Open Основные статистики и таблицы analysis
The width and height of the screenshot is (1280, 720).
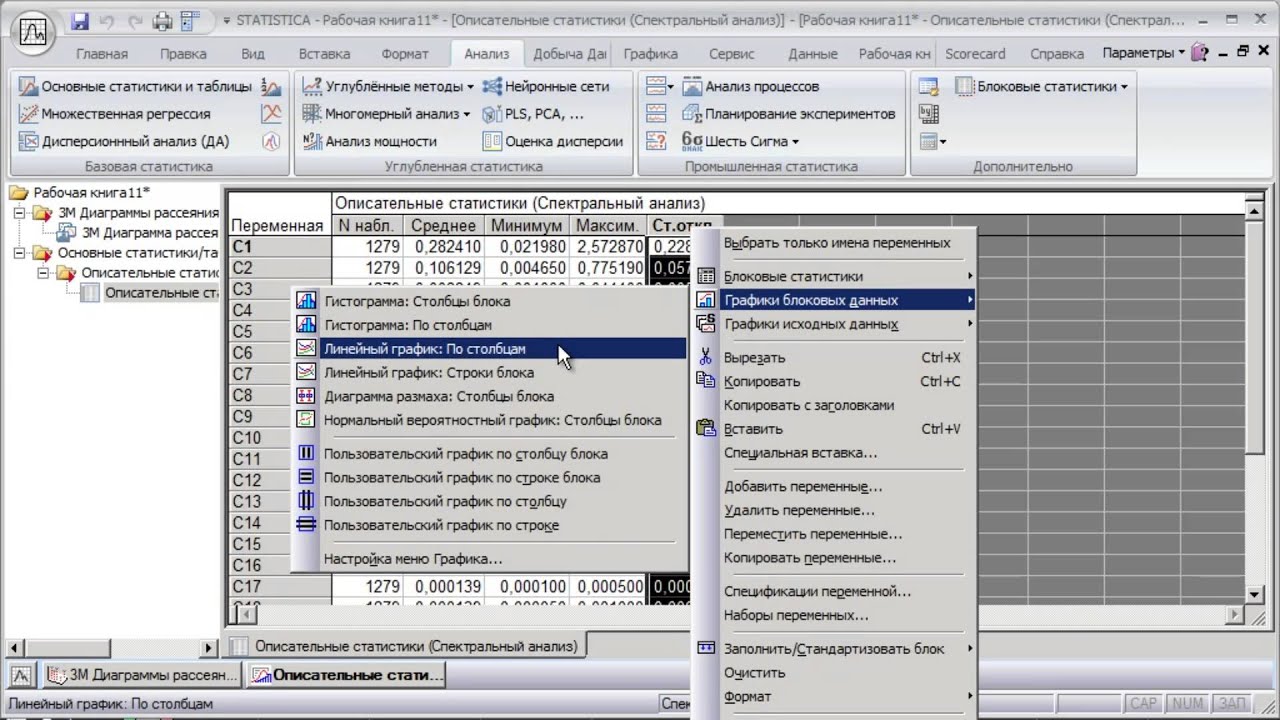tap(135, 87)
